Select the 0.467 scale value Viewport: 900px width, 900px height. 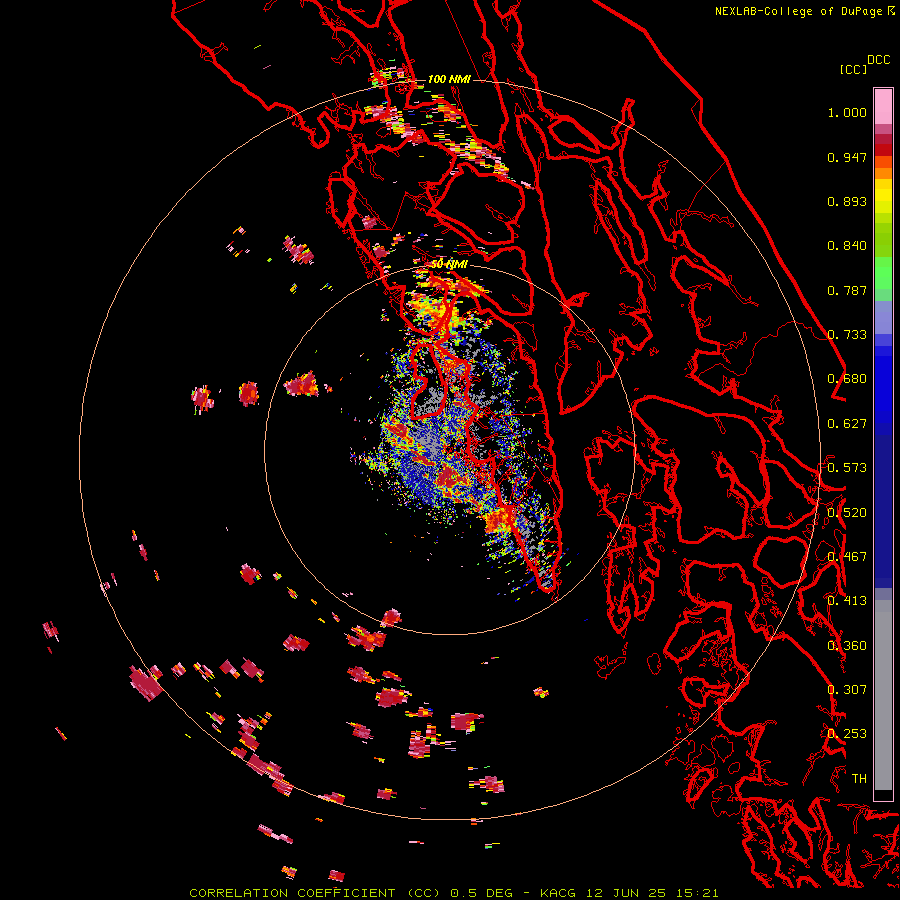(847, 557)
